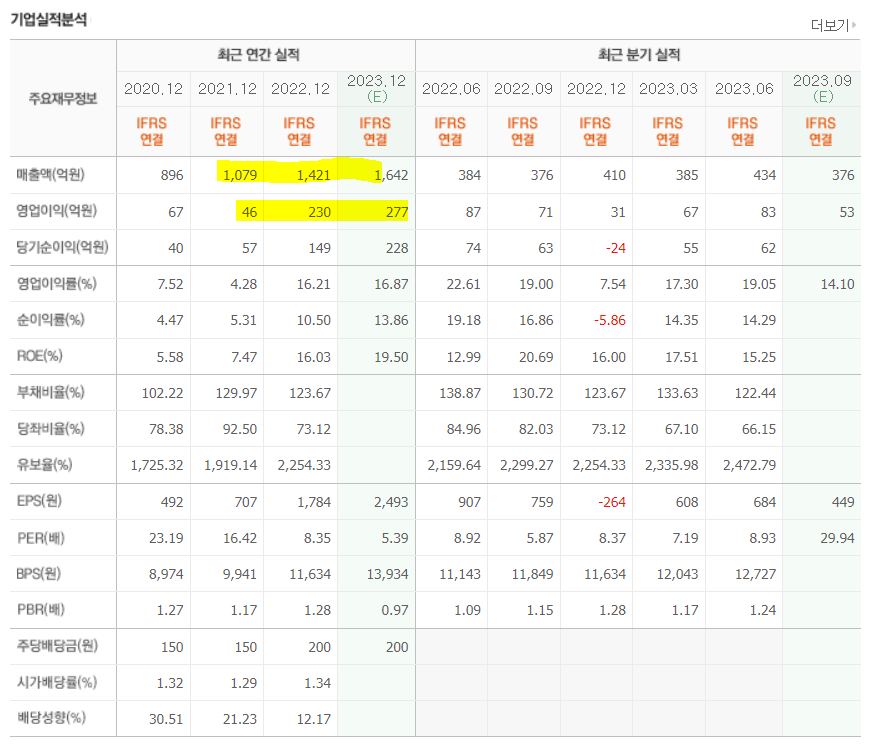Image resolution: width=879 pixels, height=747 pixels.
Task: Click the highlighted 1,079 sales value
Action: click(x=240, y=175)
